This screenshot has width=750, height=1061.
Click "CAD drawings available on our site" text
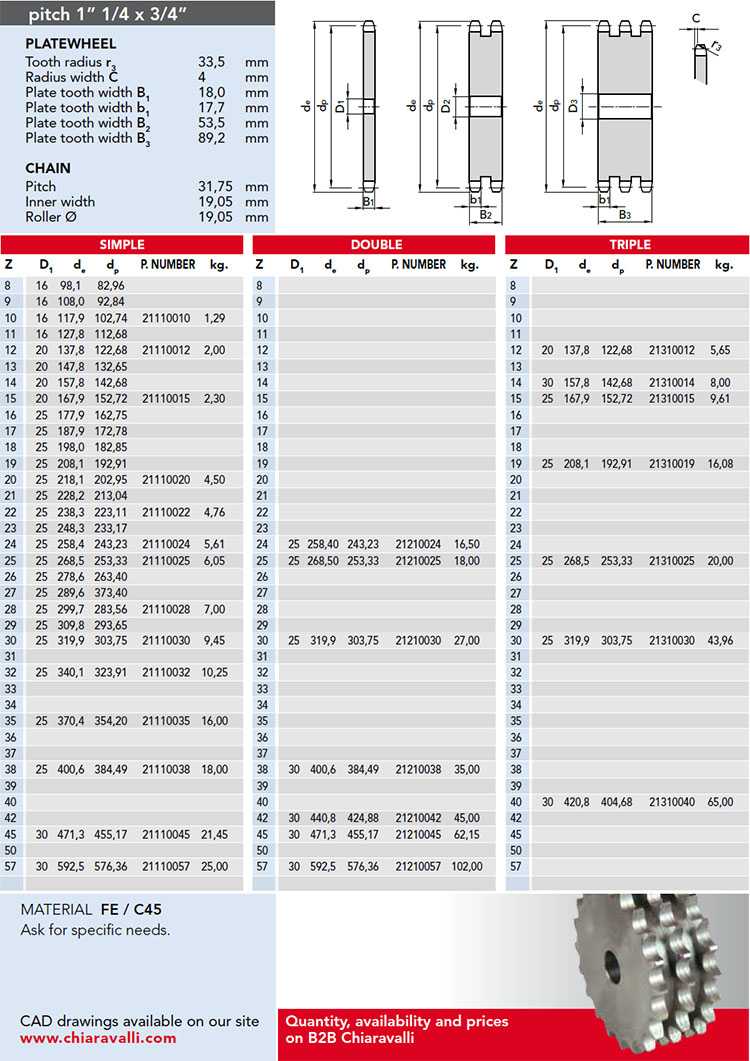coord(139,1021)
